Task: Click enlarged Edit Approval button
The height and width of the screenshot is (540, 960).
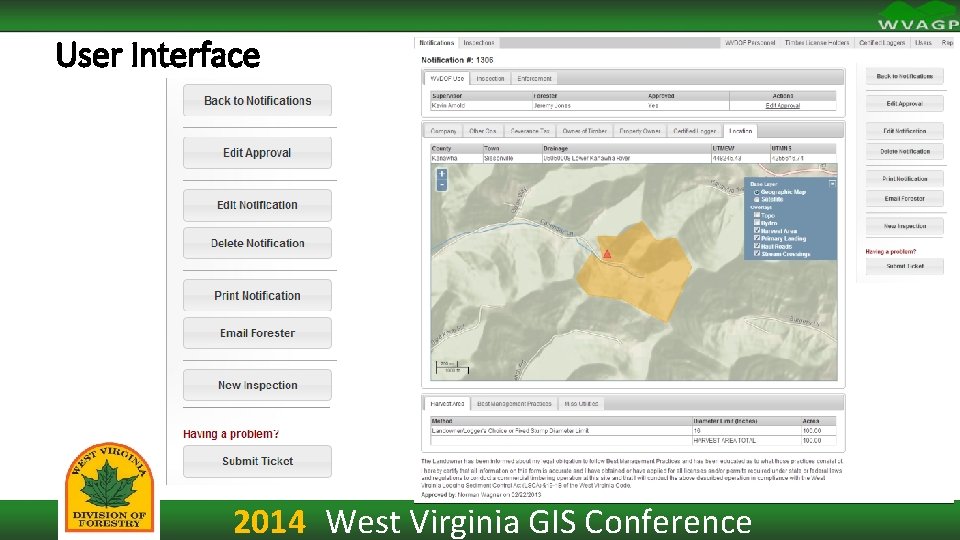Action: [257, 153]
